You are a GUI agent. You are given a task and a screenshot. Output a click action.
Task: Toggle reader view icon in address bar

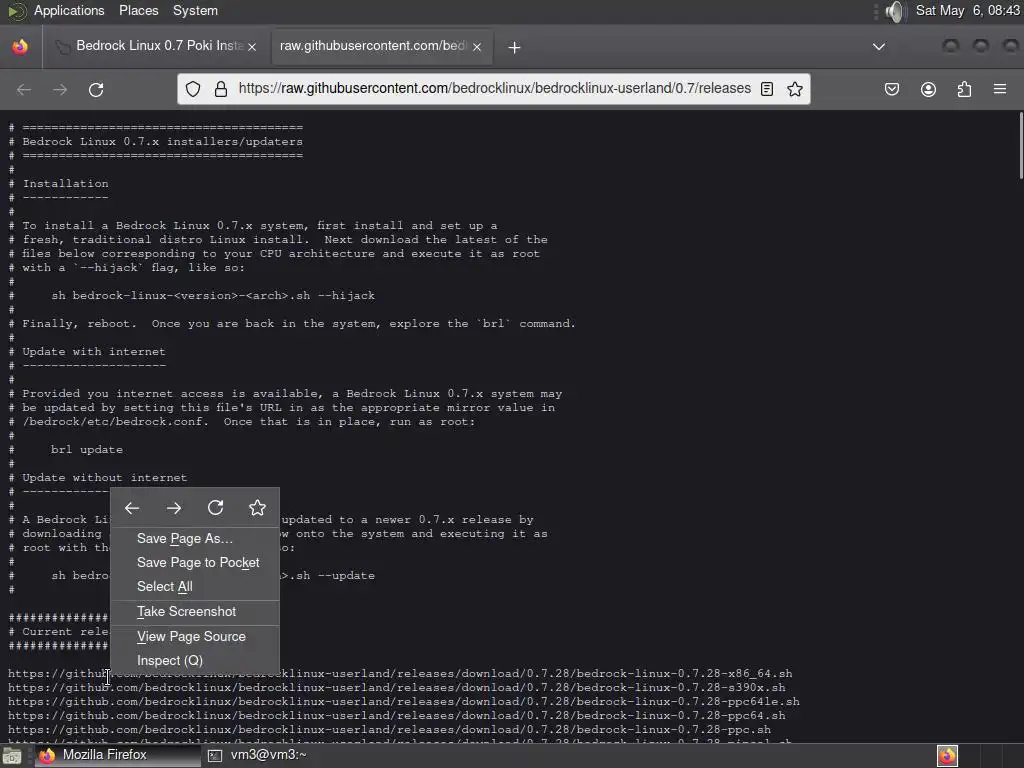click(x=767, y=89)
